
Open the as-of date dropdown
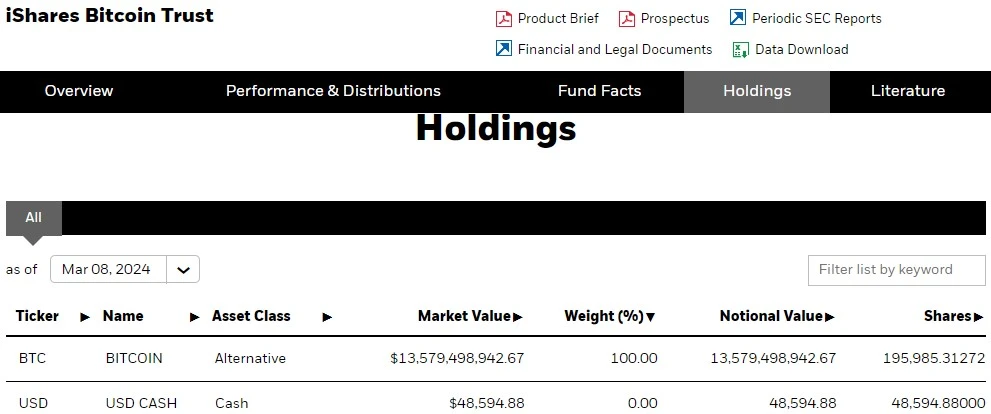point(183,269)
